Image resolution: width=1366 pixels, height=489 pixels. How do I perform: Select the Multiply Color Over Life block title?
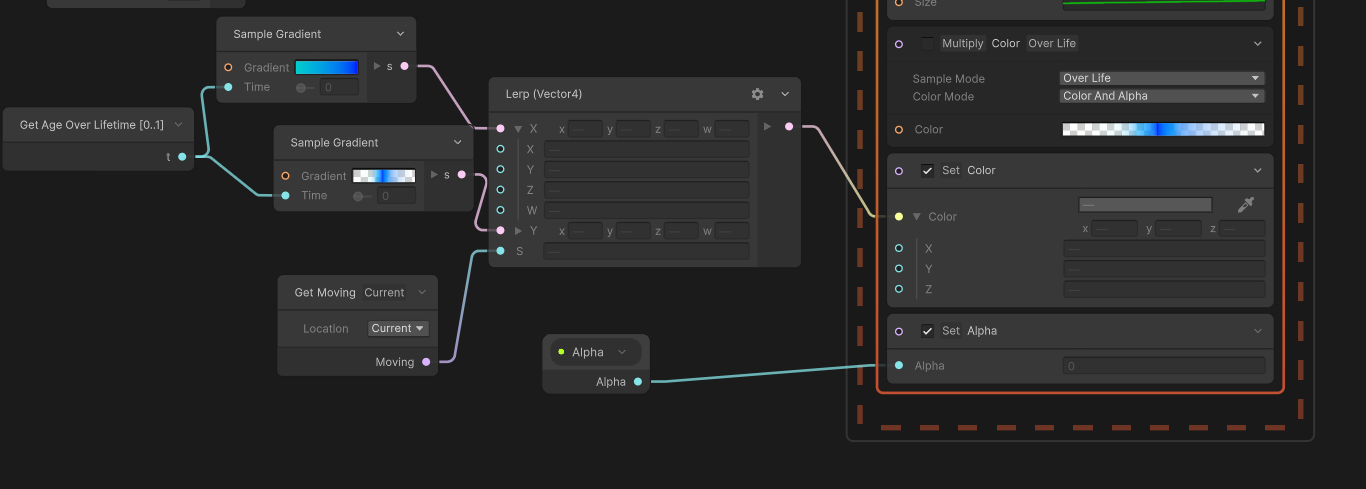(1009, 44)
